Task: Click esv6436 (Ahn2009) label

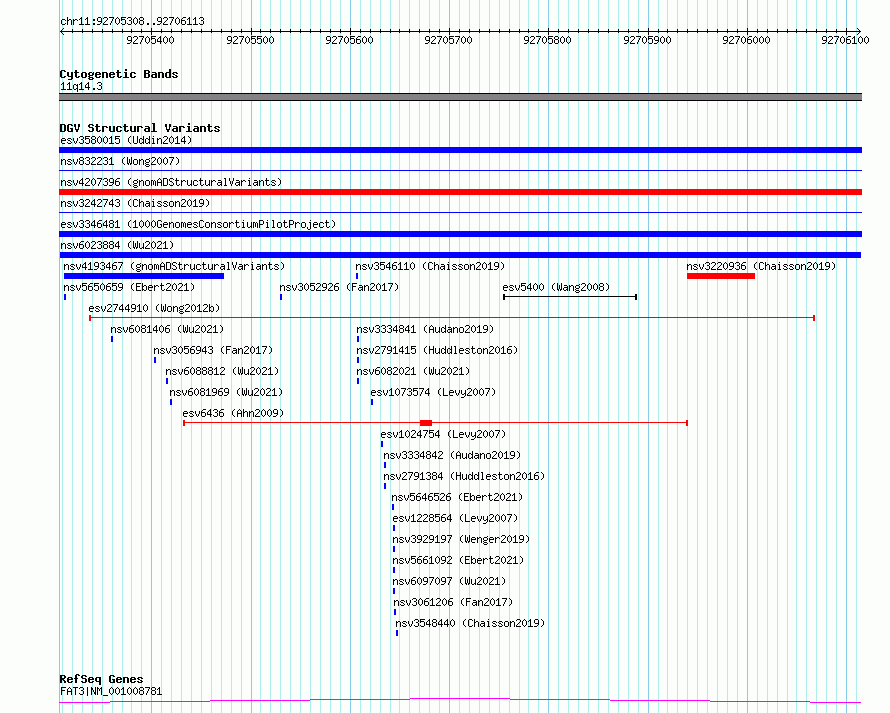Action: [233, 413]
